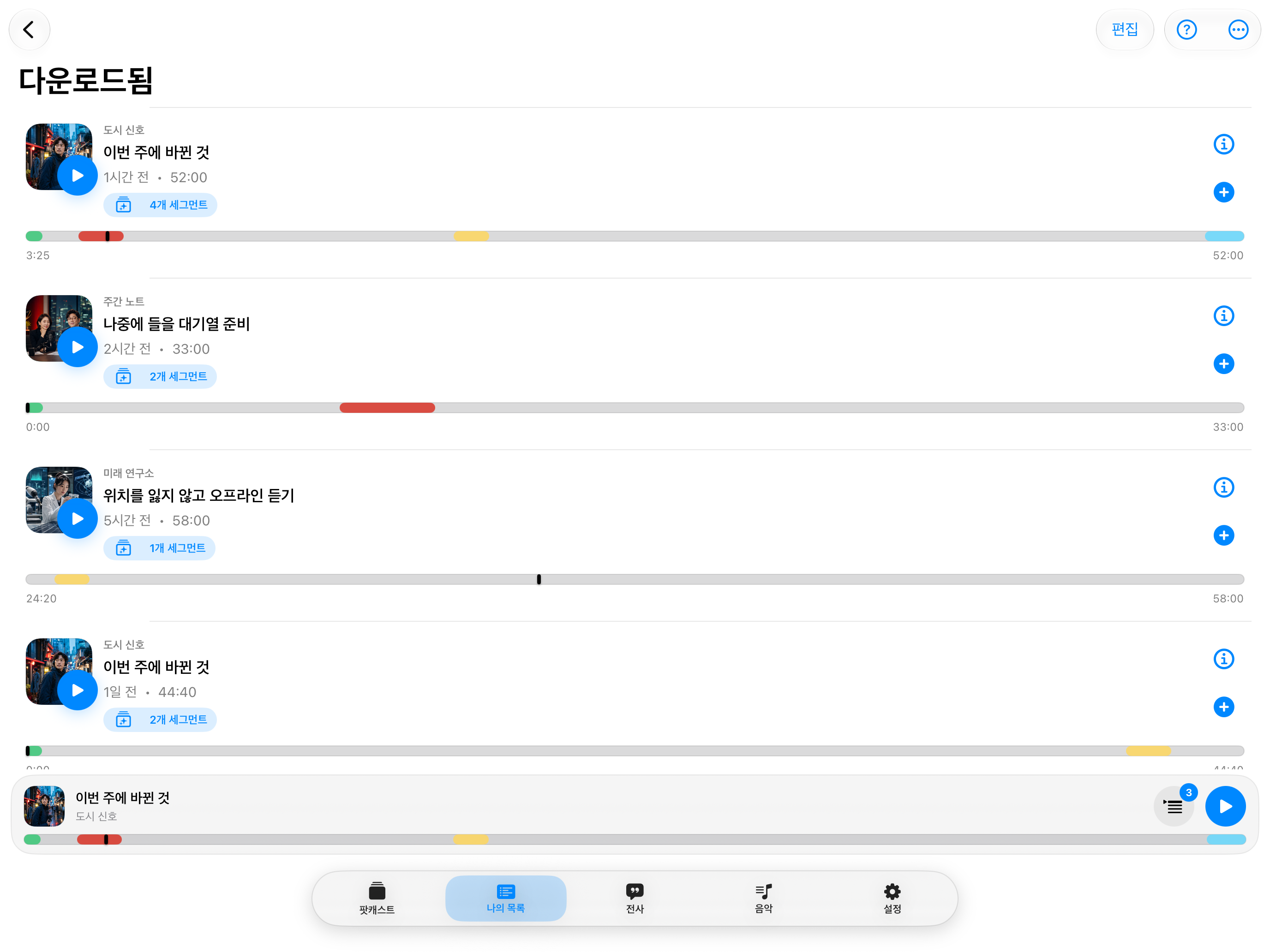Play '위치를 잃지 않고 오프라인 듣기' episode

[78, 519]
